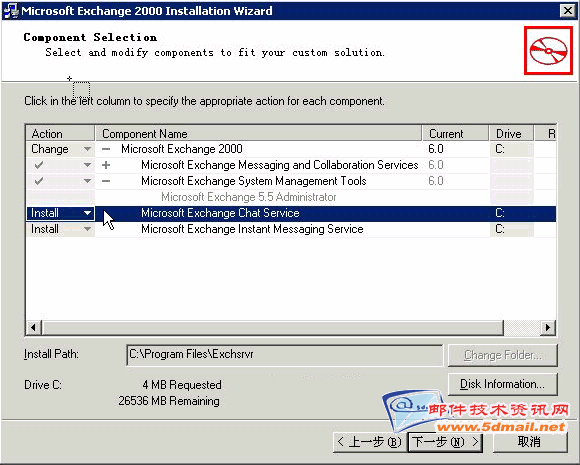Click Install action text for Instant Messaging Service
Image resolution: width=580 pixels, height=465 pixels.
click(x=45, y=229)
